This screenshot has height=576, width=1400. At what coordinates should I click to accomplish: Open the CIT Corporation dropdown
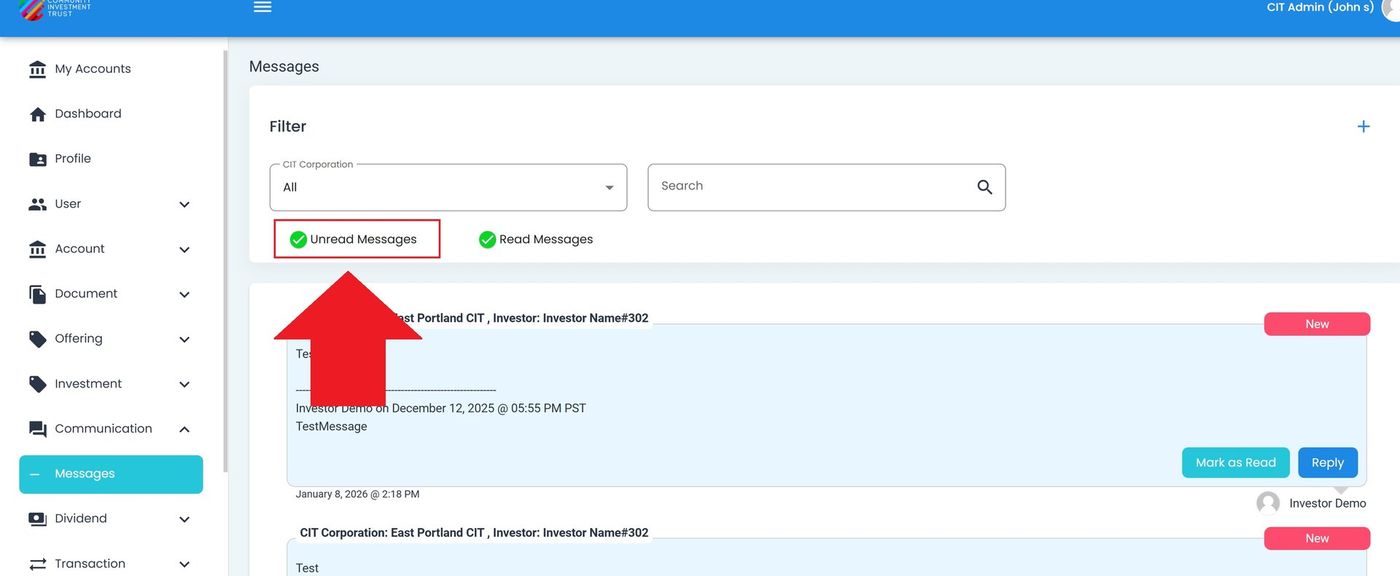(x=448, y=188)
